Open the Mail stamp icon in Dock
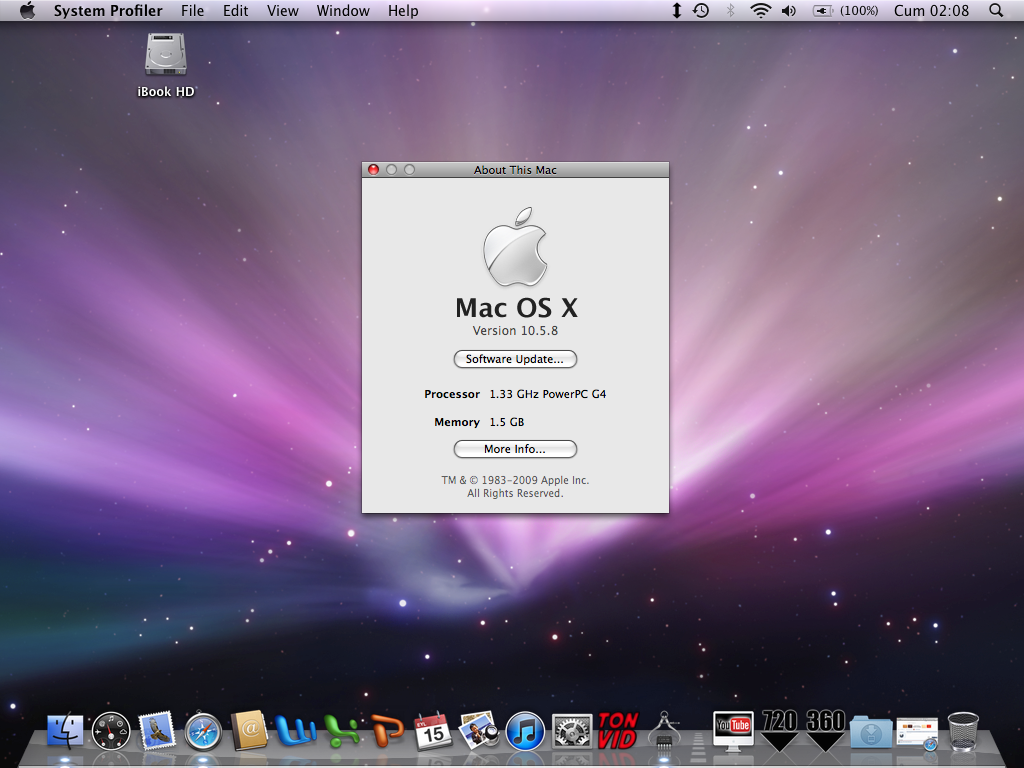This screenshot has width=1024, height=768. pos(157,730)
